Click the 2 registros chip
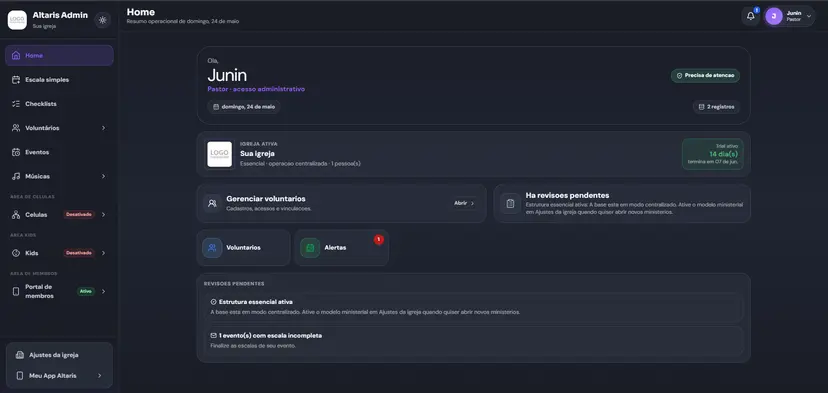 point(717,107)
